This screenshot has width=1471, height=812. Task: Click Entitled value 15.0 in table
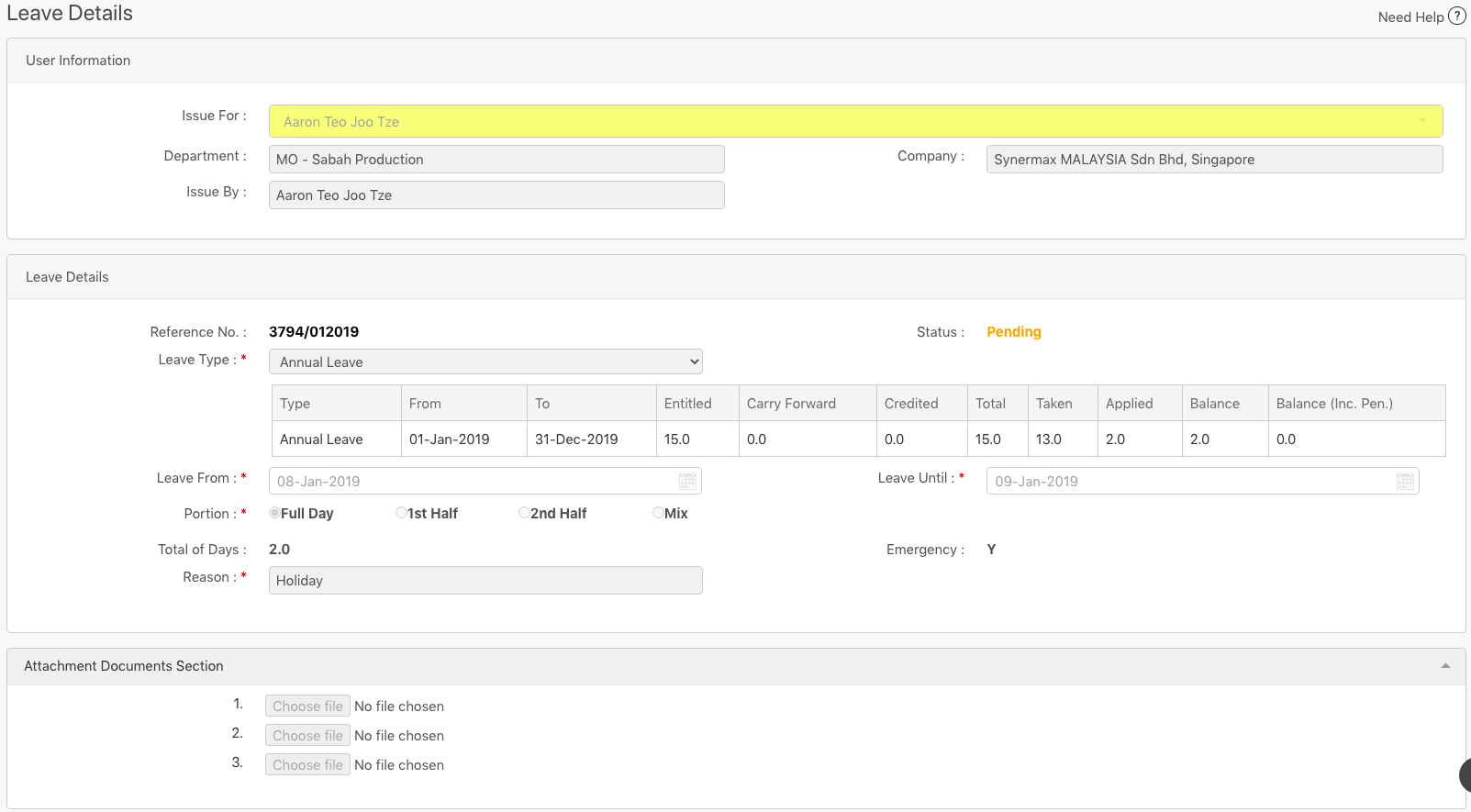[698, 439]
